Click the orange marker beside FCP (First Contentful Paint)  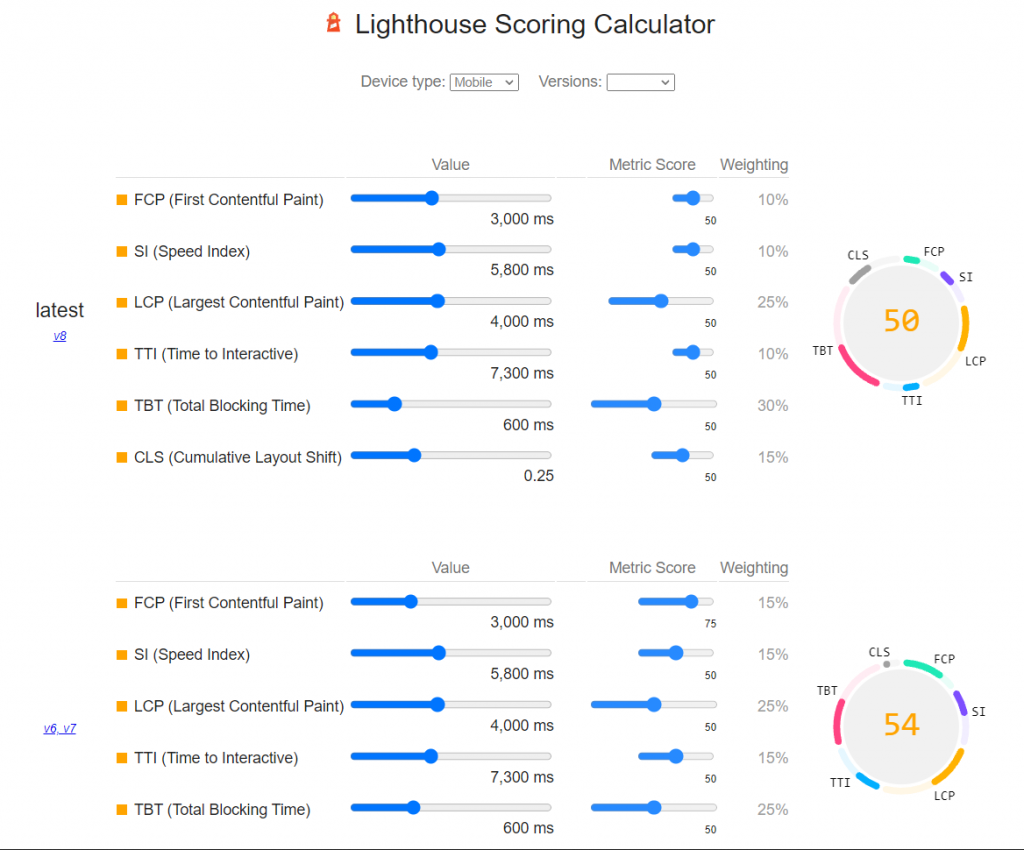(120, 199)
